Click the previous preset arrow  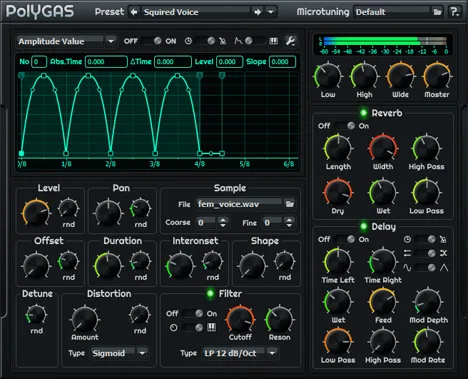(134, 12)
